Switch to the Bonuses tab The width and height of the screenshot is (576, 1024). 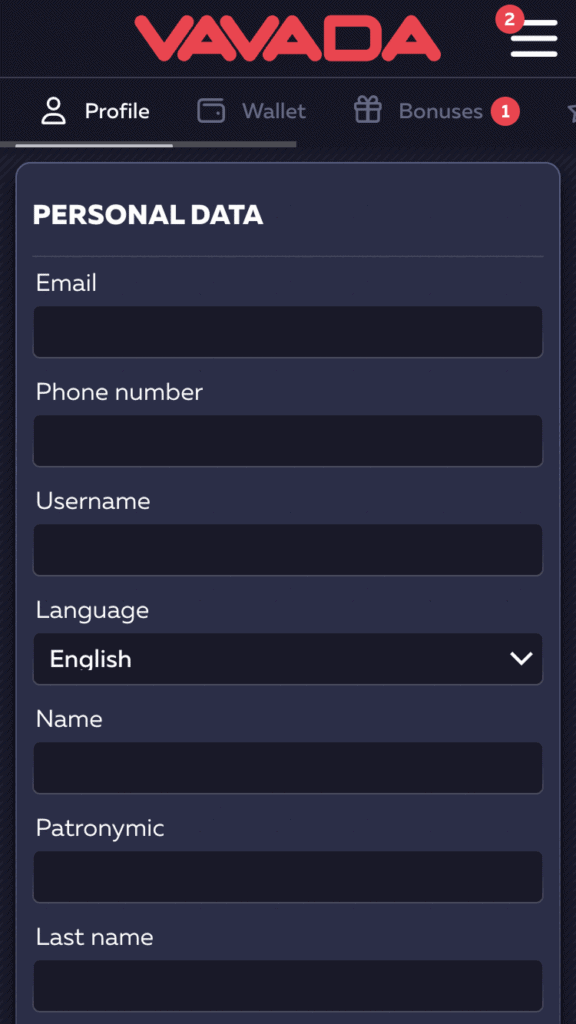pos(436,111)
